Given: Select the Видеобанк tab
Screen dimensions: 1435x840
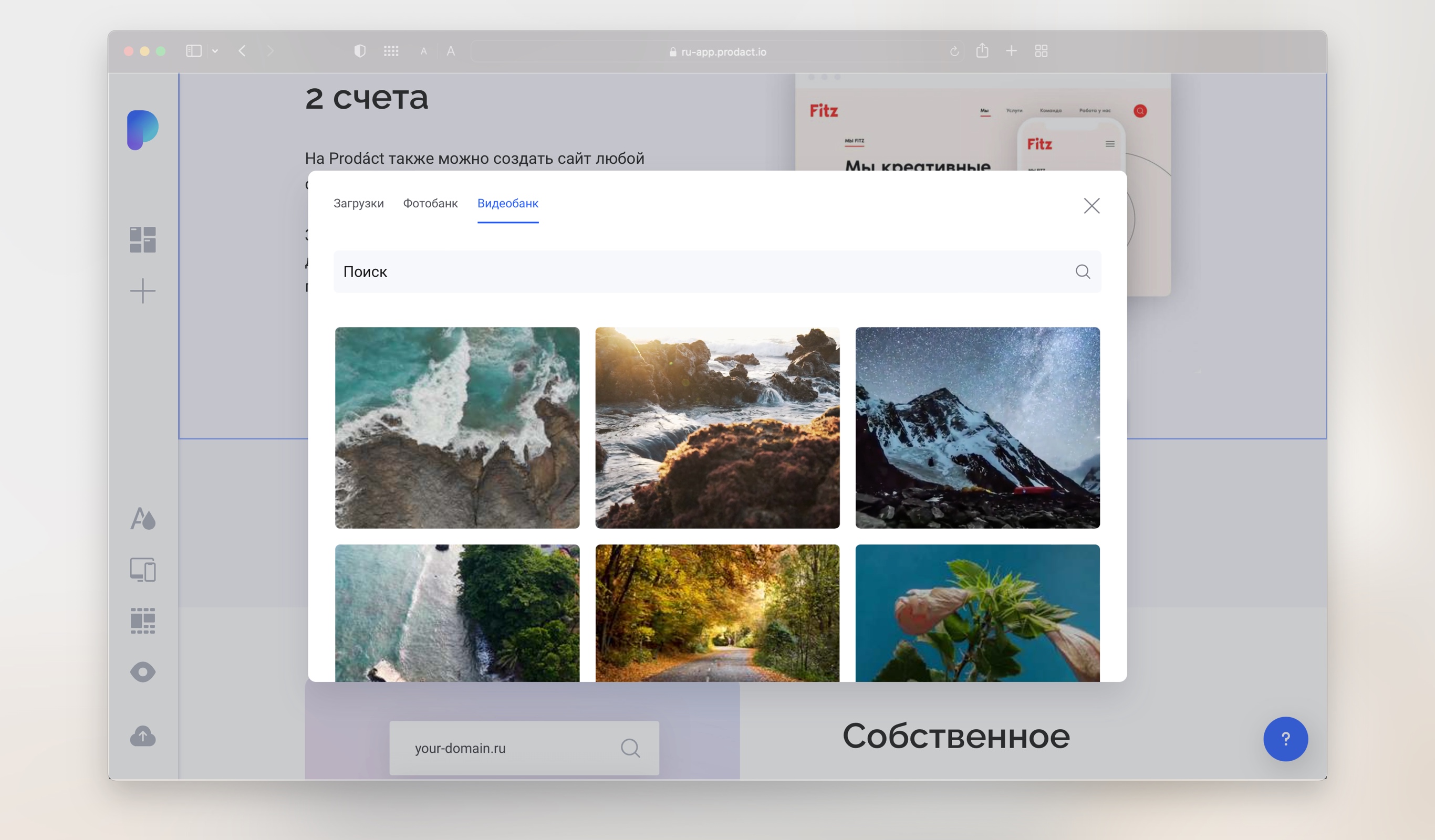Looking at the screenshot, I should pos(507,203).
